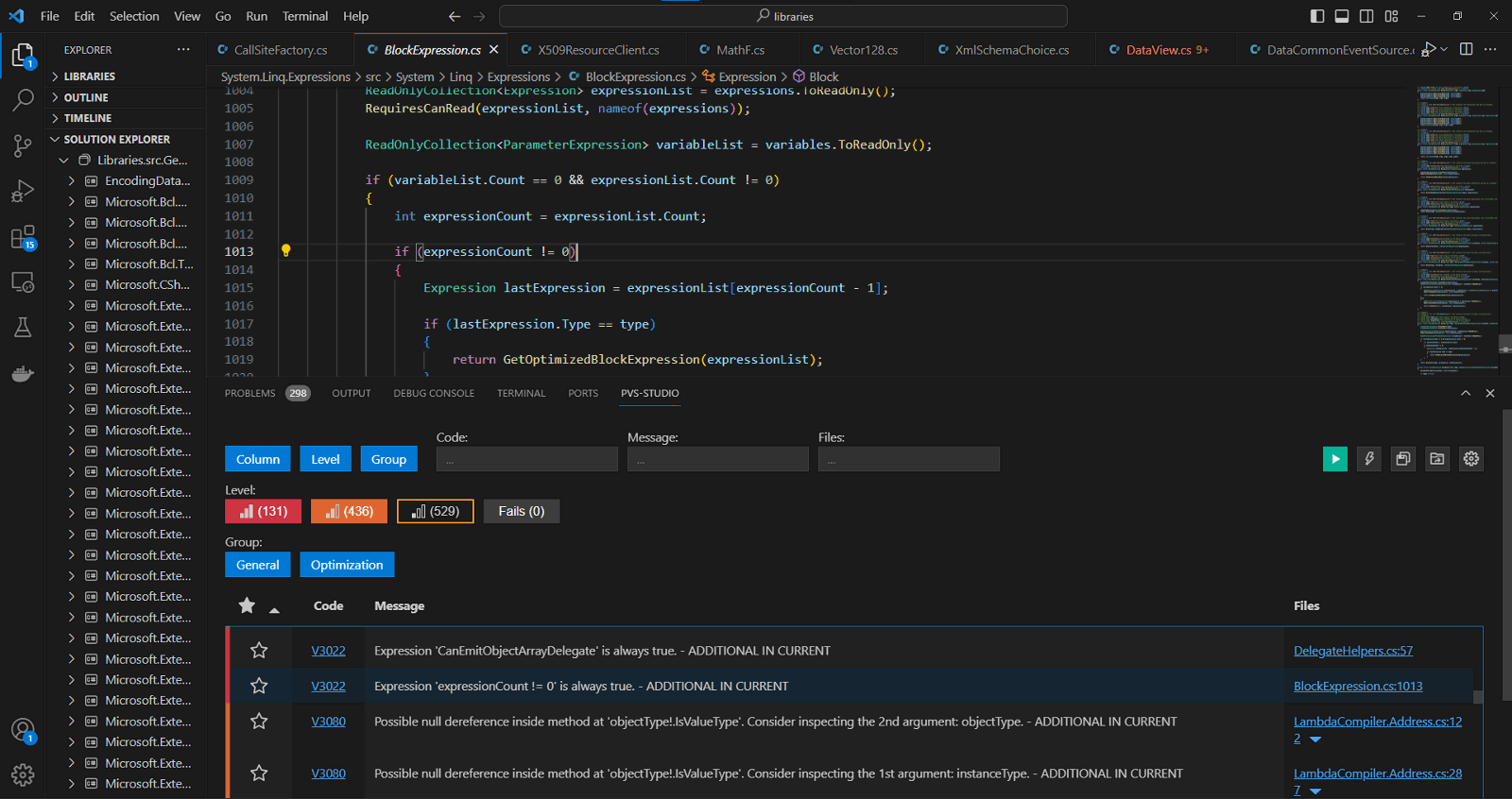Screen dimensions: 1512x799
Task: Open PVS-Studio settings gear in panel
Action: [1470, 459]
